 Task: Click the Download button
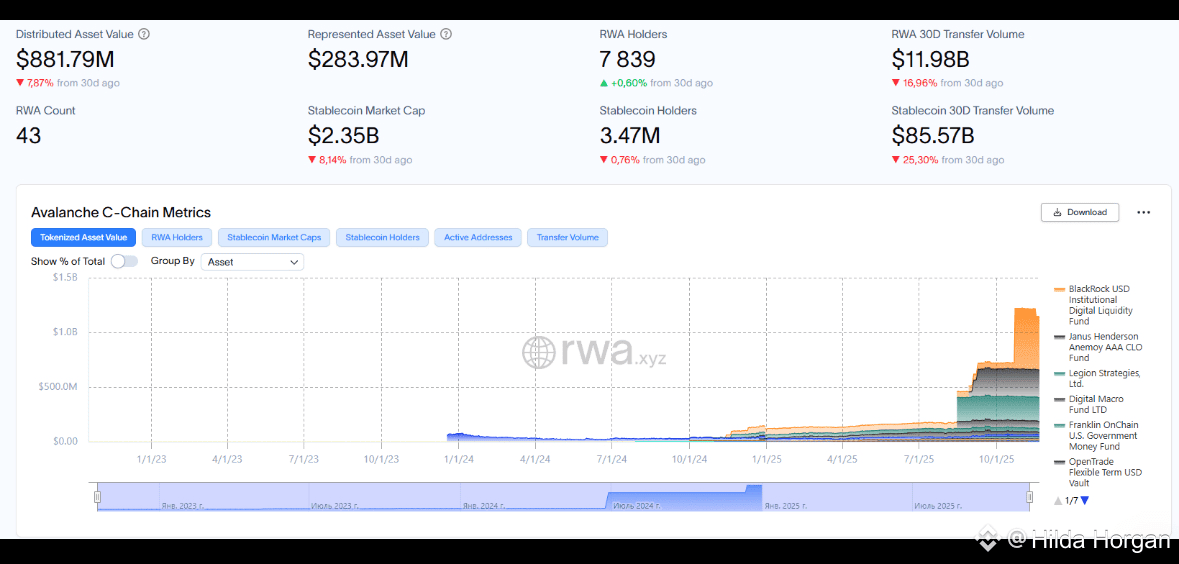click(x=1080, y=212)
